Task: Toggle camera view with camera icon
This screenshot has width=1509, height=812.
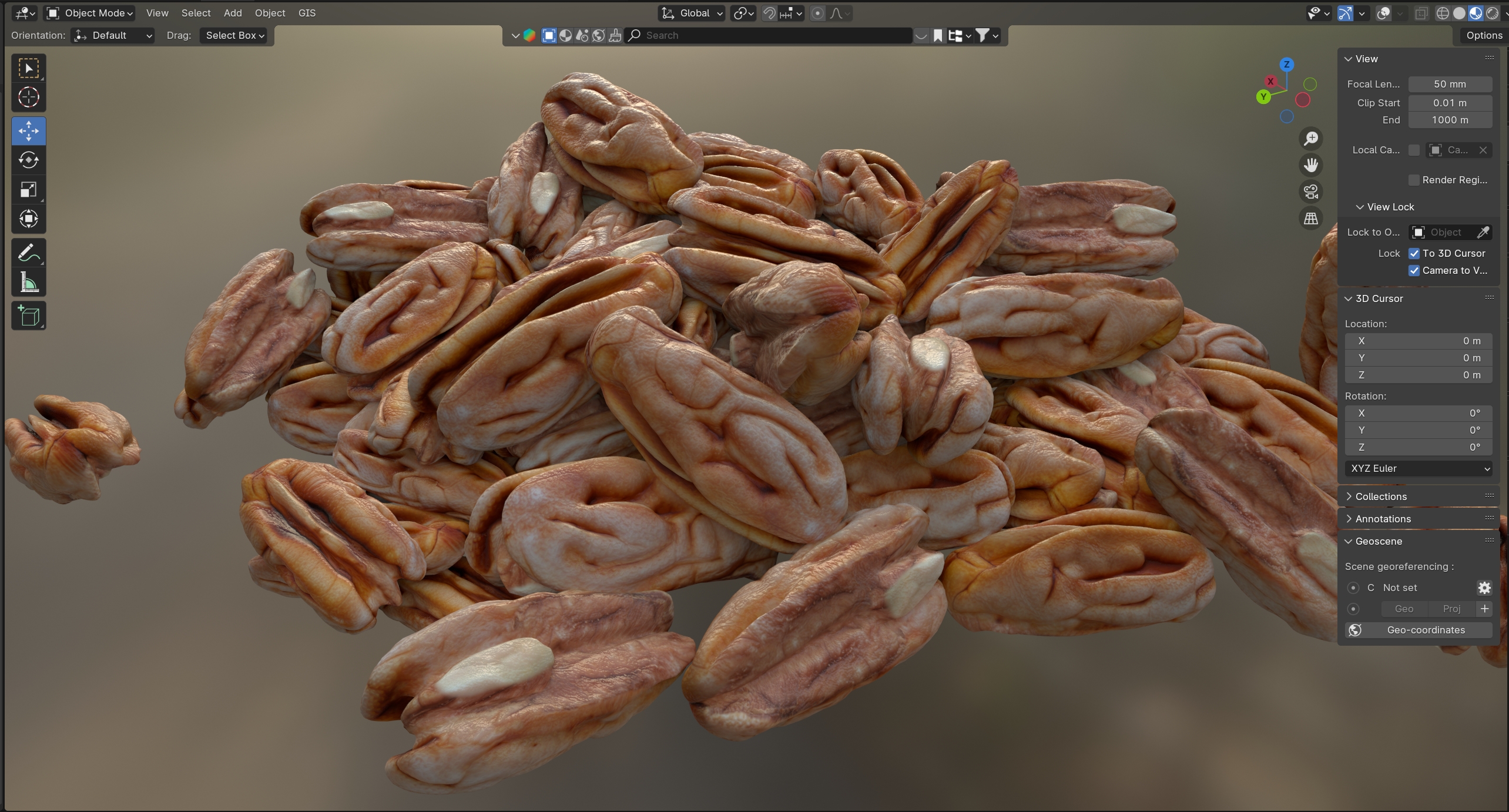Action: (1310, 192)
